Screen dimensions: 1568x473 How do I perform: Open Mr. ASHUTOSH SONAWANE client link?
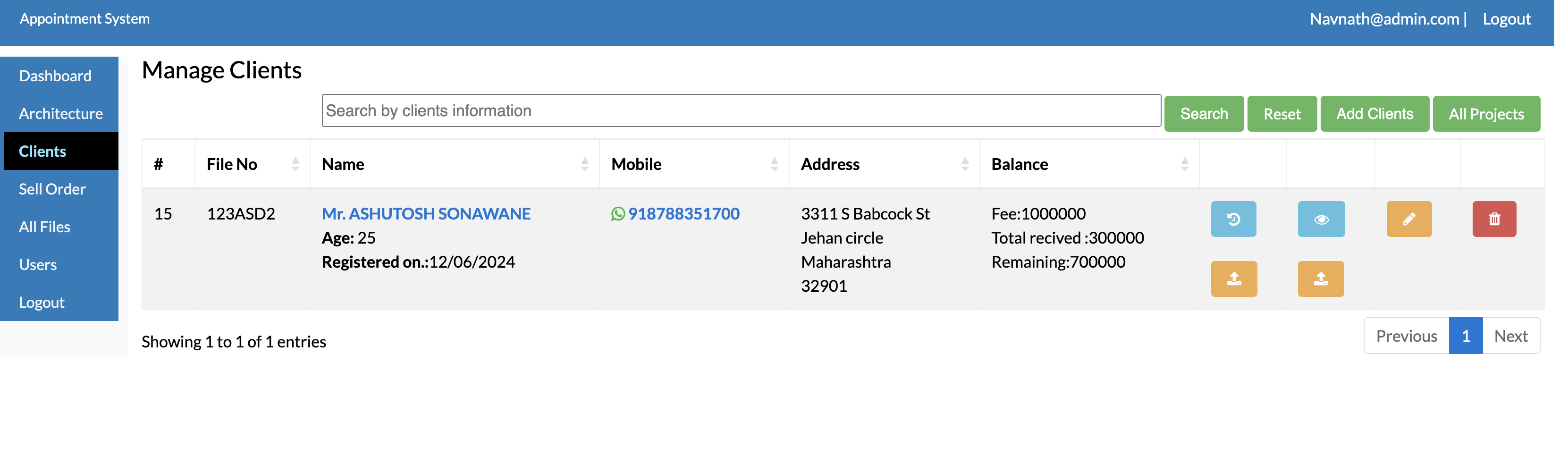coord(426,214)
